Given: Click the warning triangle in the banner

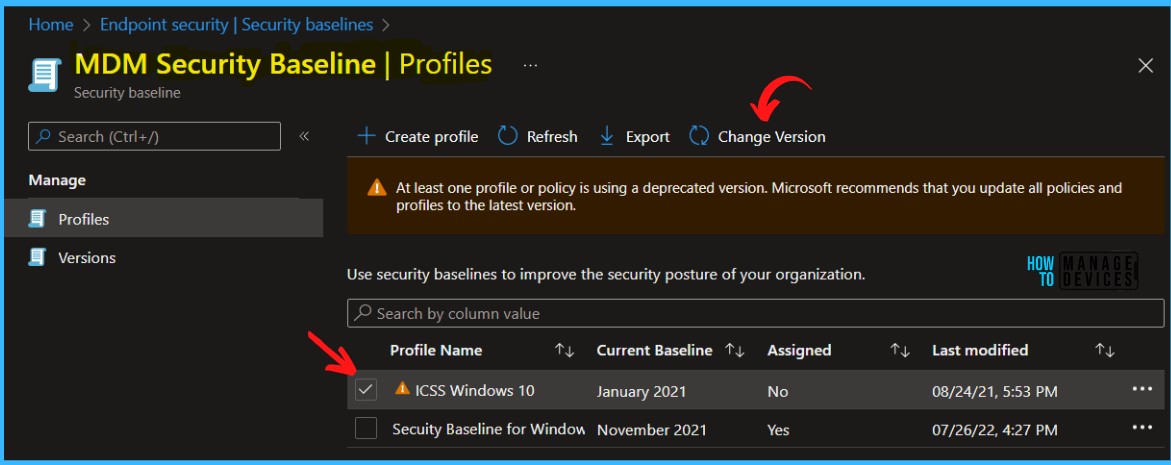Looking at the screenshot, I should (377, 187).
